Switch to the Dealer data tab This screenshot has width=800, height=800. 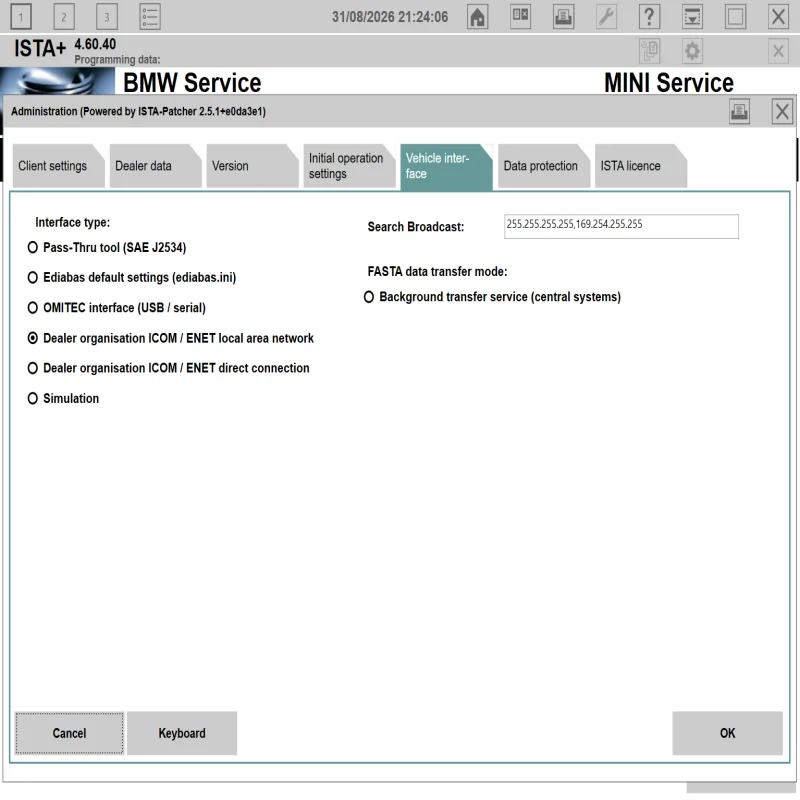tap(155, 166)
